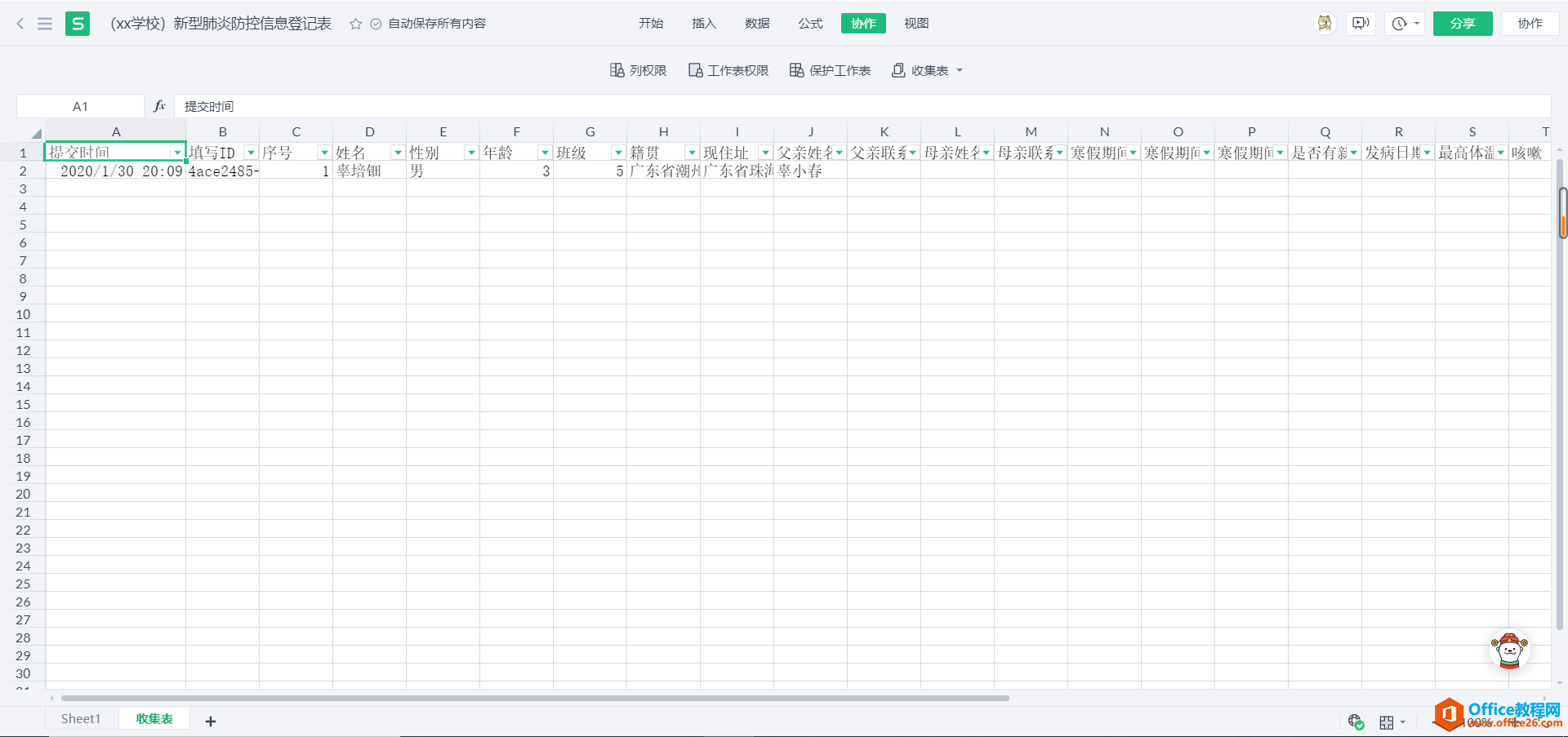
Task: Click the green 分享 button
Action: pos(1462,24)
